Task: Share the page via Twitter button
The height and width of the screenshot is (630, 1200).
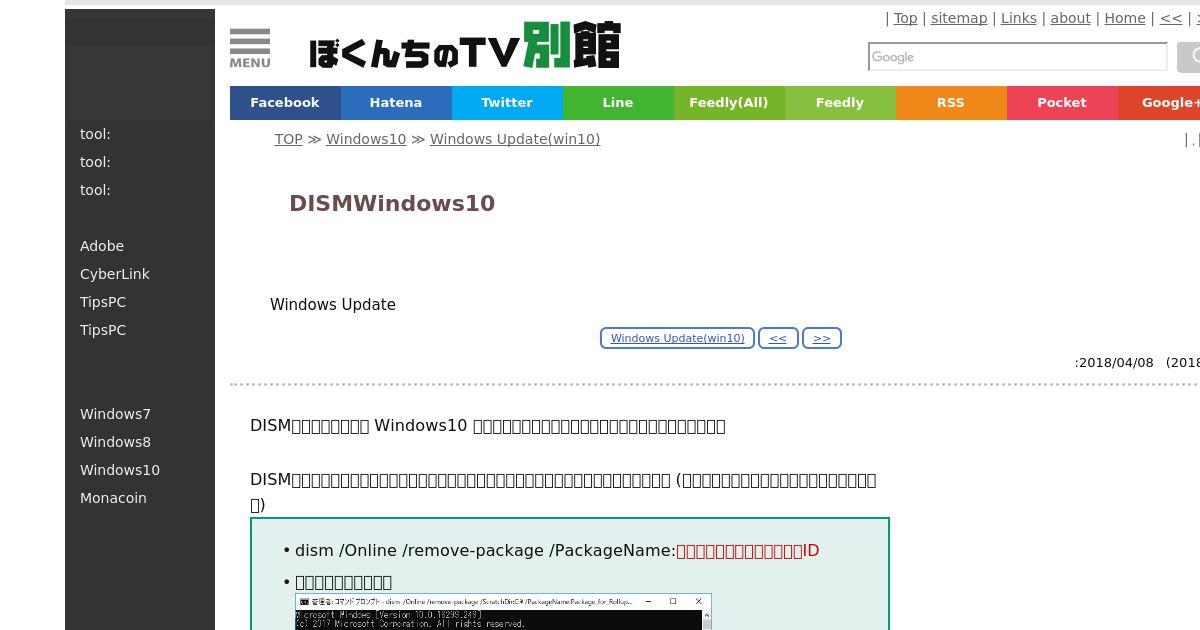Action: tap(507, 103)
